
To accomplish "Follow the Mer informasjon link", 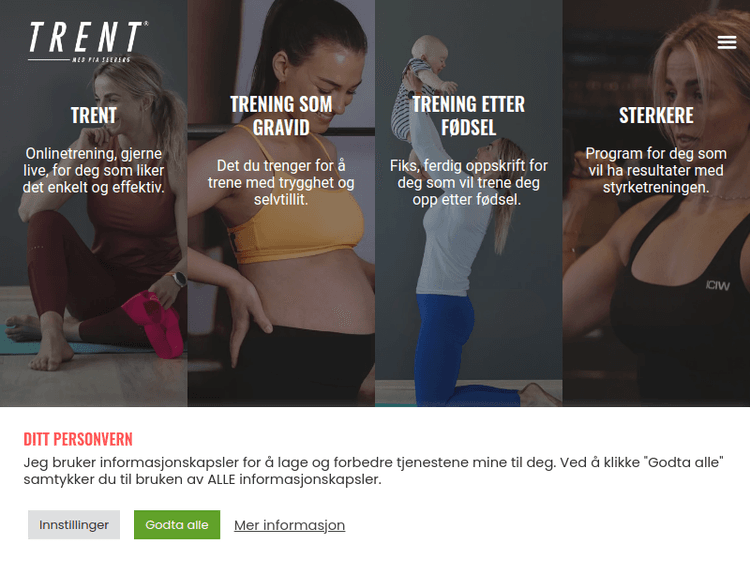I will click(289, 525).
